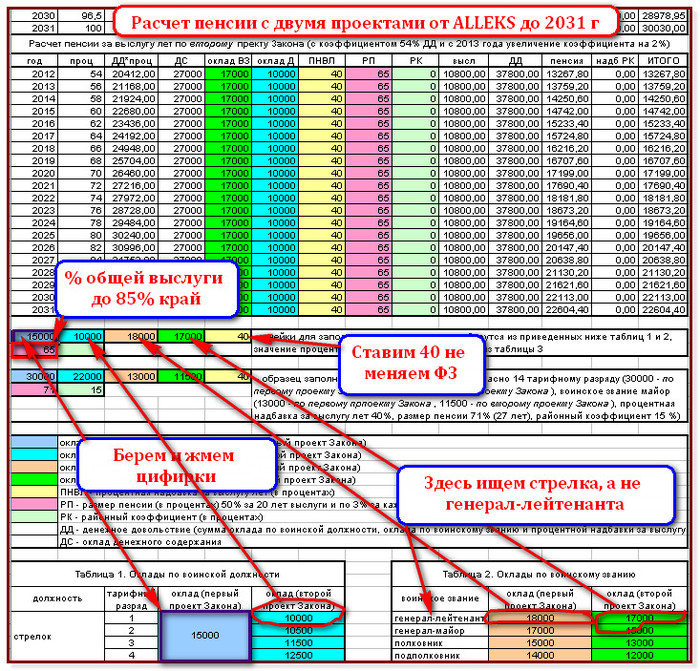
Task: Click the 'генерал-майор' rank cell
Action: coord(440,631)
